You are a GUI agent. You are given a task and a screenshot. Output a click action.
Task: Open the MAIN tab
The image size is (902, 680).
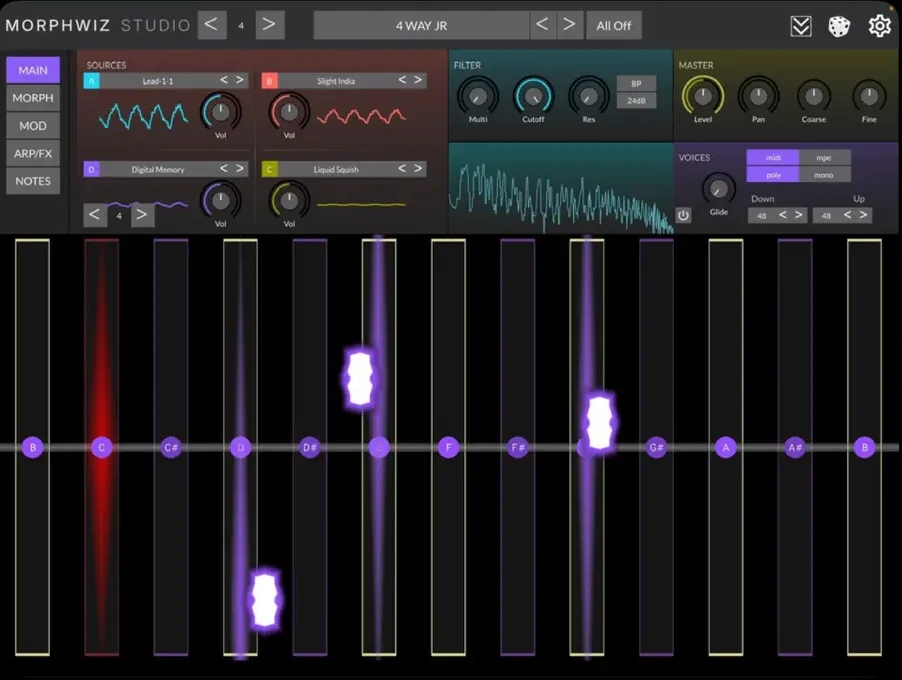(33, 70)
